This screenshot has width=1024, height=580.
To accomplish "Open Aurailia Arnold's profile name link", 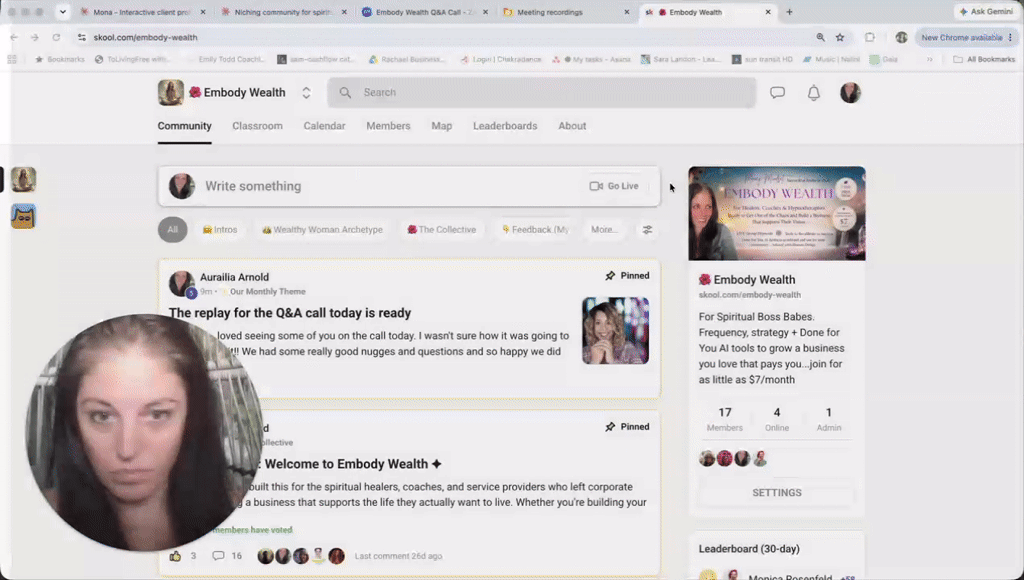I will [234, 277].
